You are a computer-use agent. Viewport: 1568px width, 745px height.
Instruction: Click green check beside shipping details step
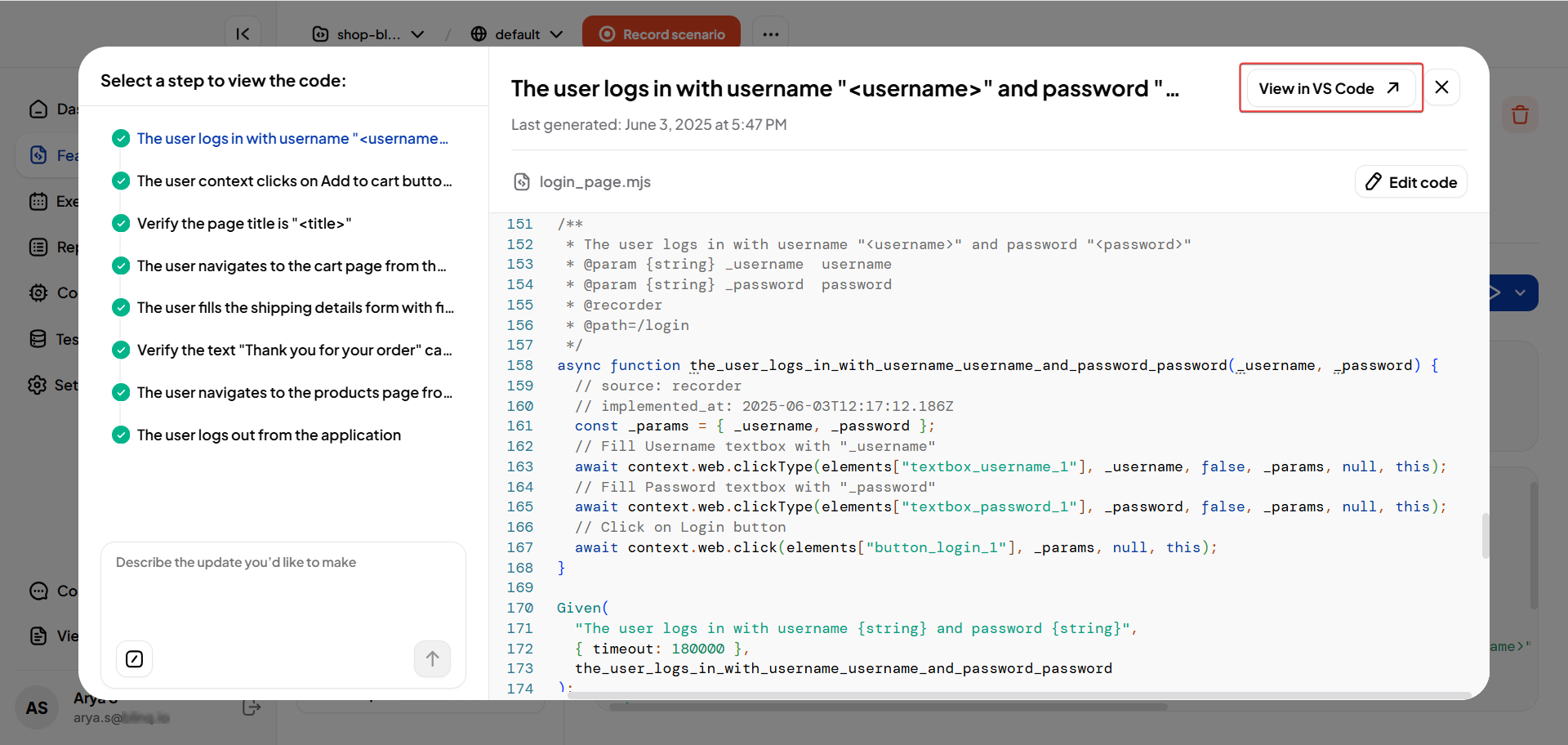click(x=121, y=307)
